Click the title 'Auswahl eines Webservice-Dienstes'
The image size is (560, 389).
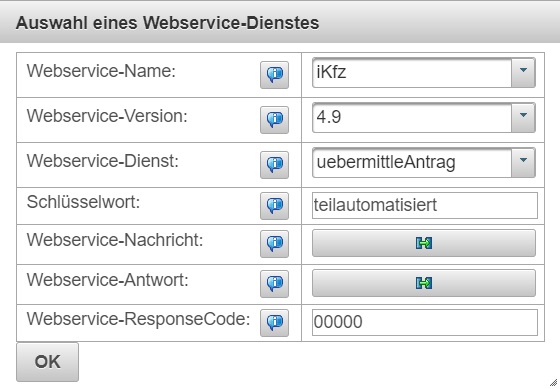coord(168,23)
